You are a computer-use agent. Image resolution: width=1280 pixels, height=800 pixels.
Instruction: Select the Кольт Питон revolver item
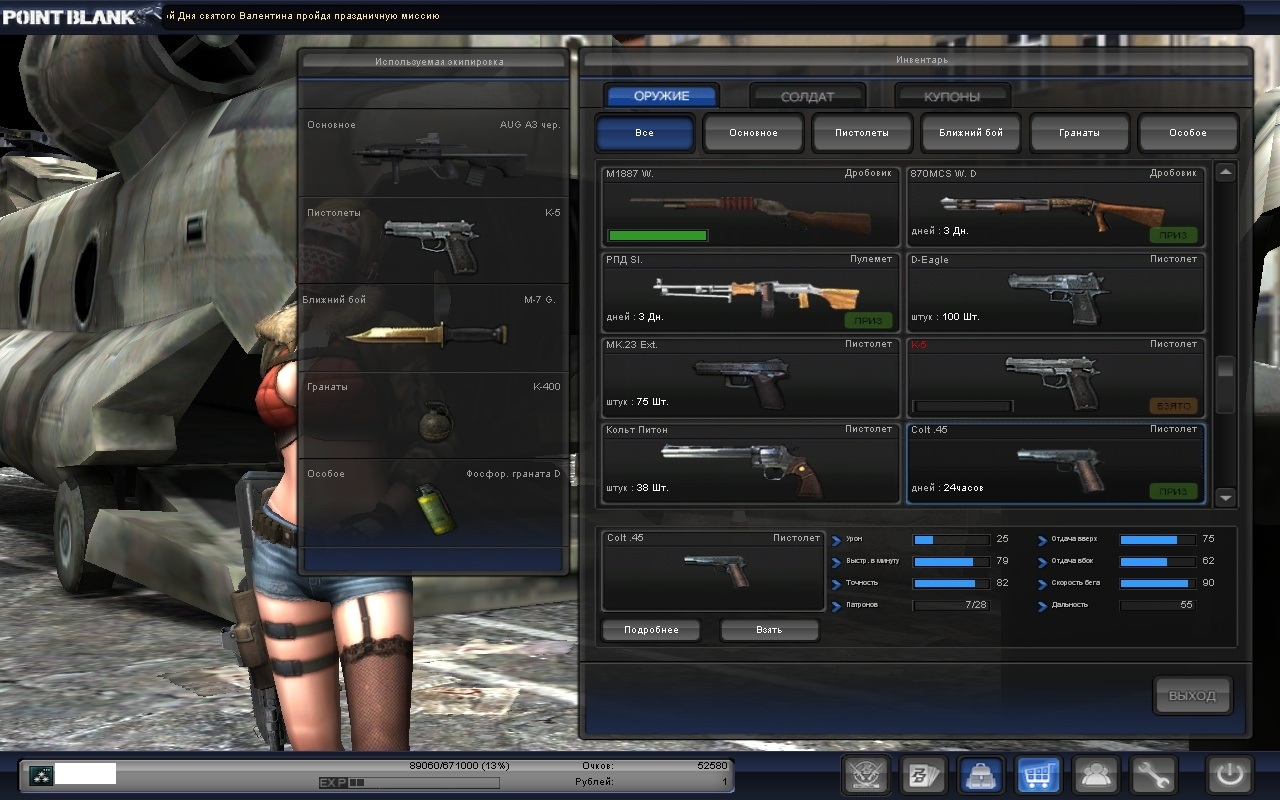pyautogui.click(x=750, y=463)
